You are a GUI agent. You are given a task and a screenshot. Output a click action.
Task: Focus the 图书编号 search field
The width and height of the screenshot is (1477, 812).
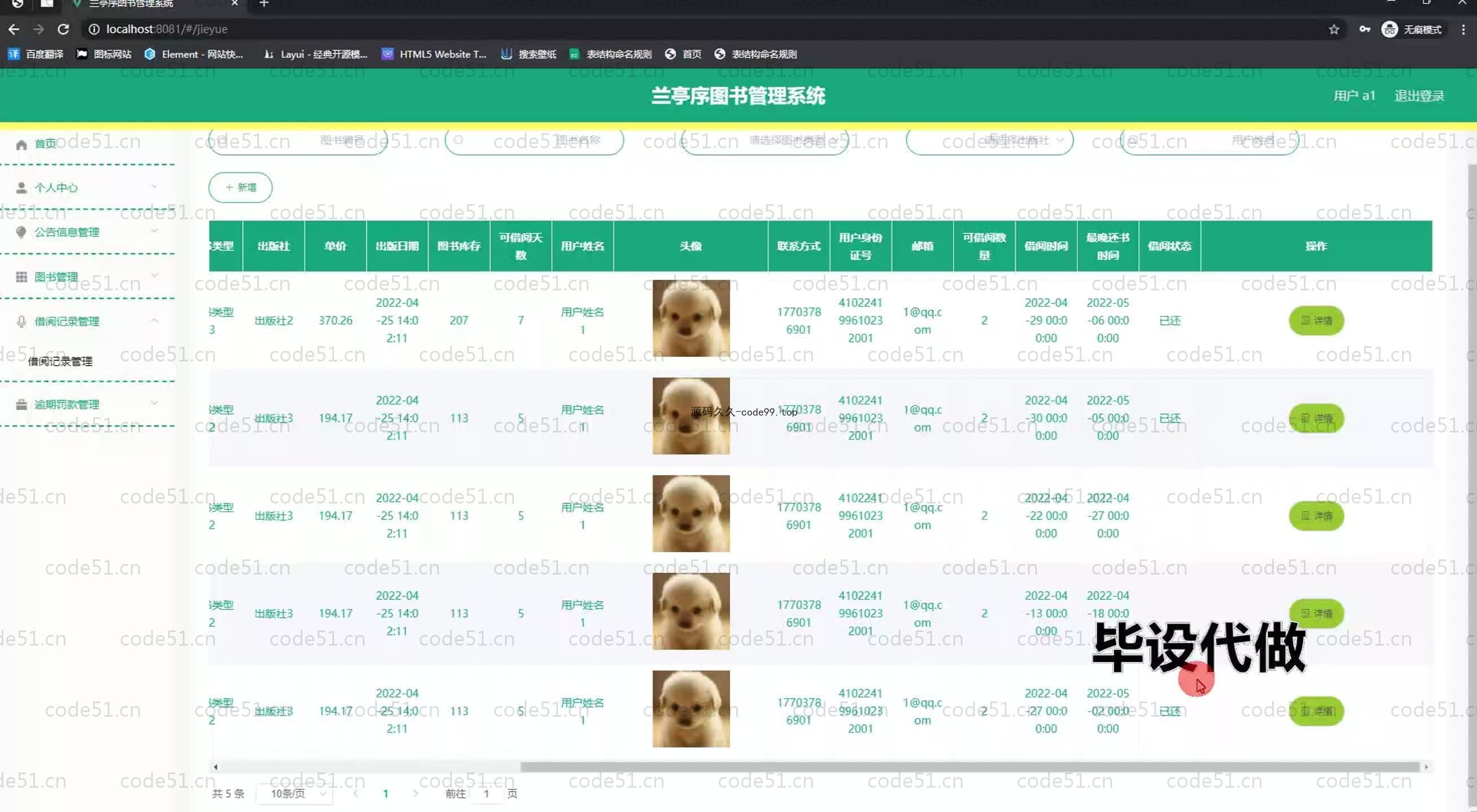(298, 141)
